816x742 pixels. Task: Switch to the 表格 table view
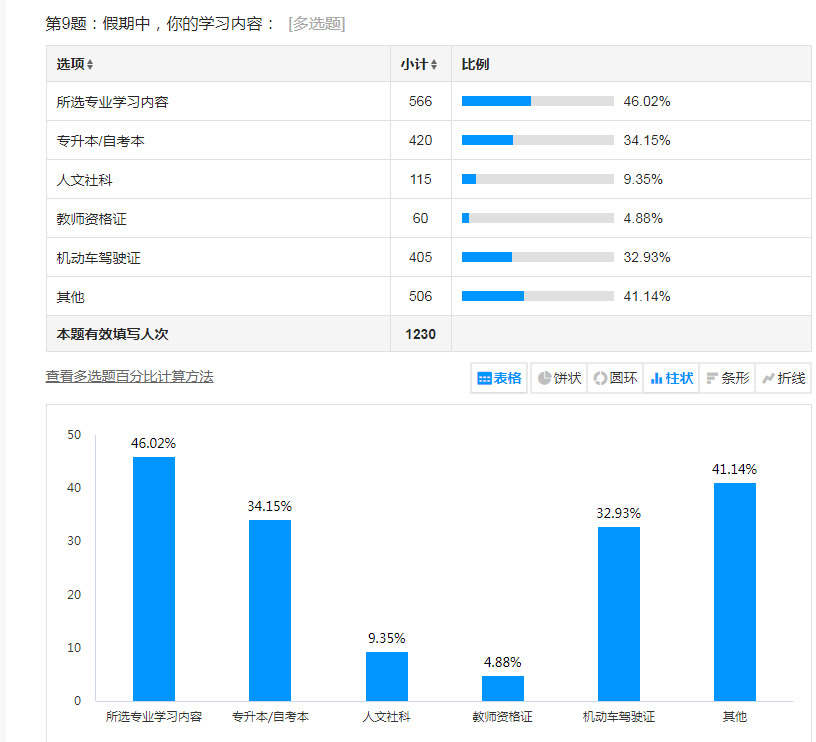(500, 378)
